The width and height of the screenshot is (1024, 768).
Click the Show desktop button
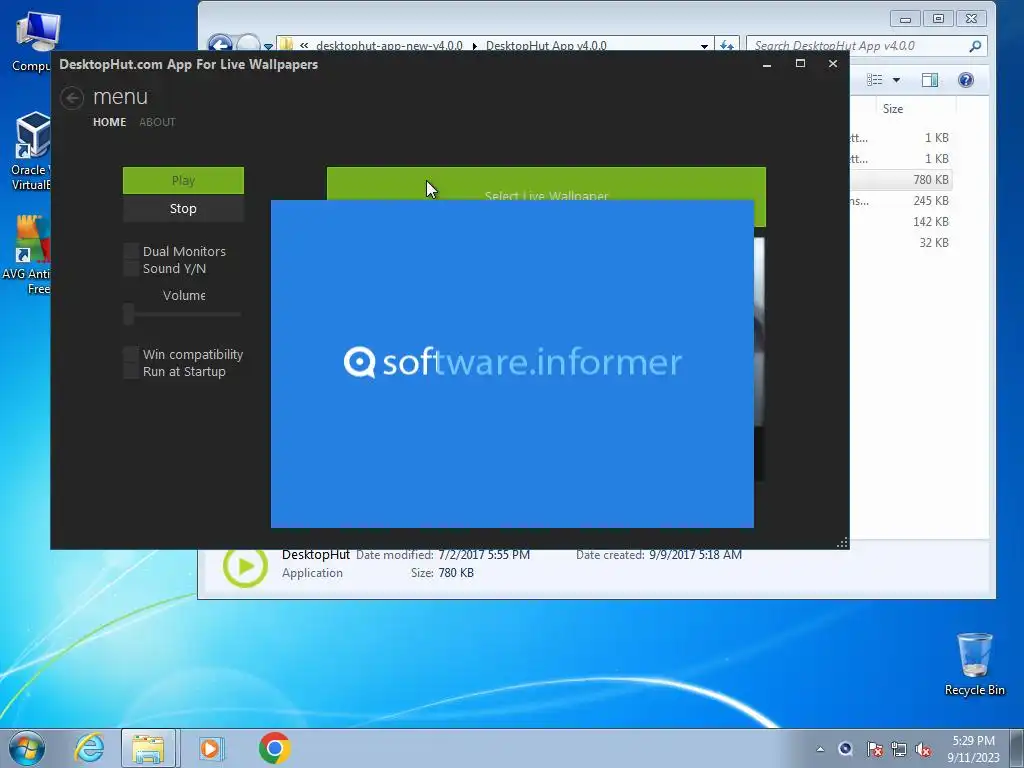1017,748
